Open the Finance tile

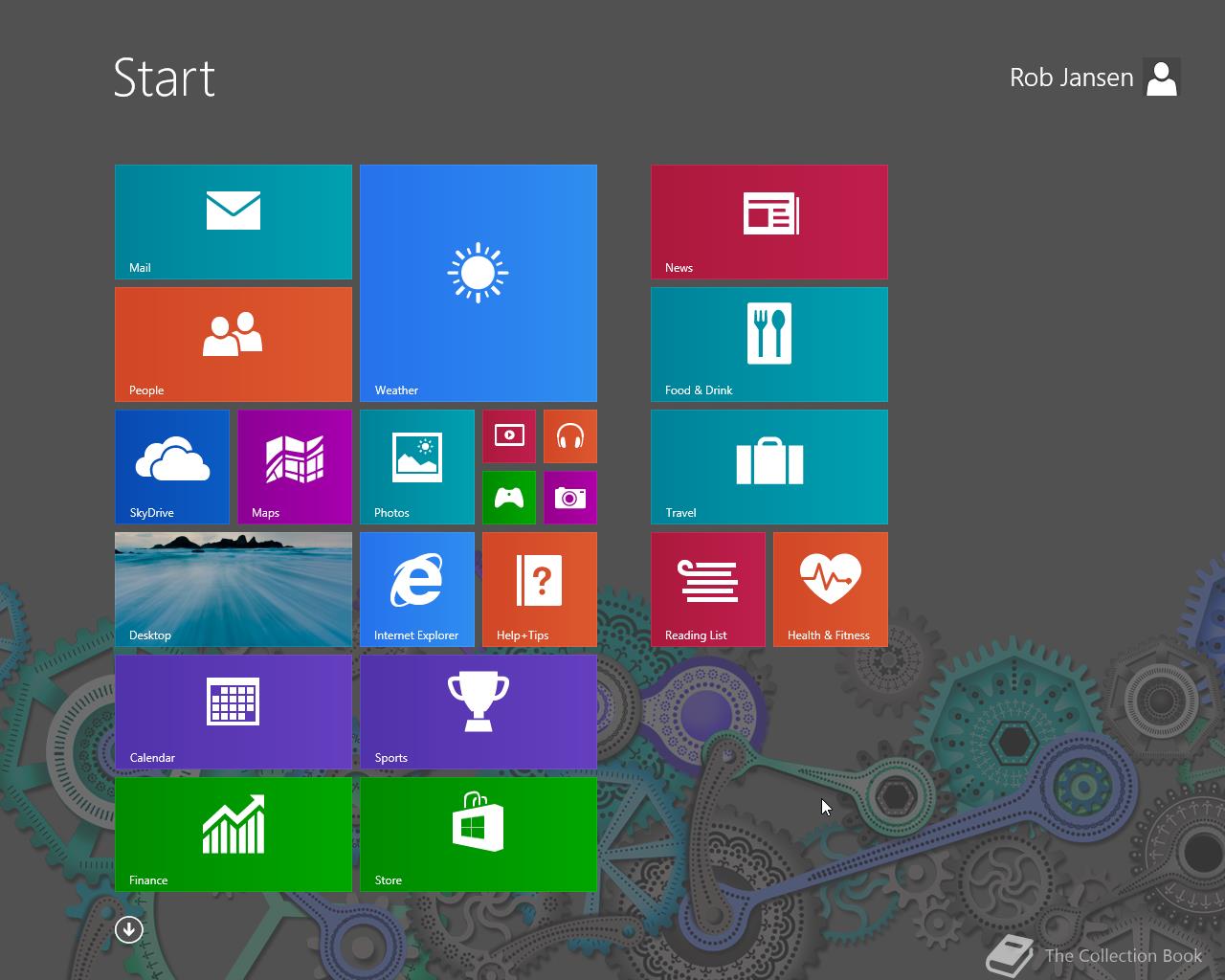[234, 835]
